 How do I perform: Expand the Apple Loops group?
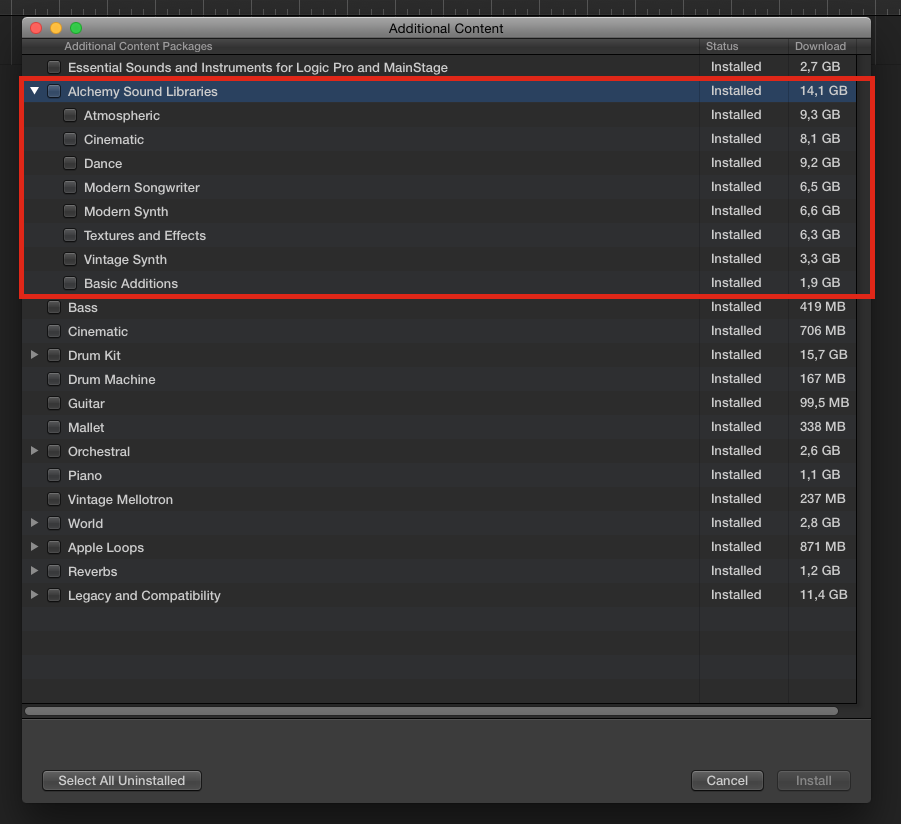[x=34, y=547]
